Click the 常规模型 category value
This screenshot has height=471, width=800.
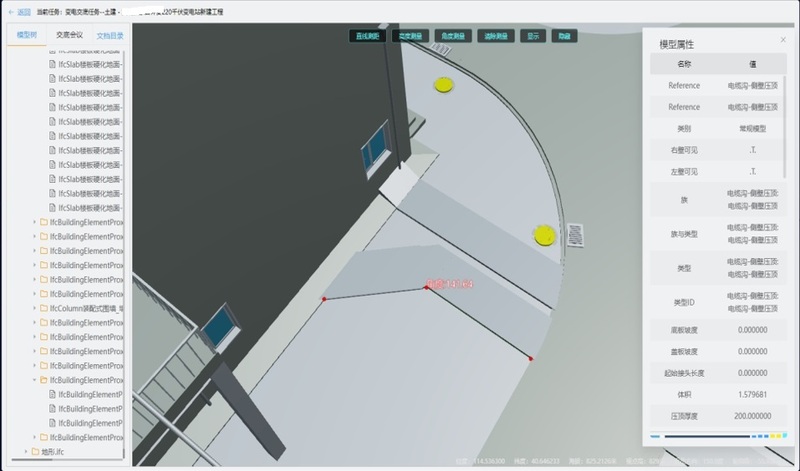pyautogui.click(x=753, y=129)
